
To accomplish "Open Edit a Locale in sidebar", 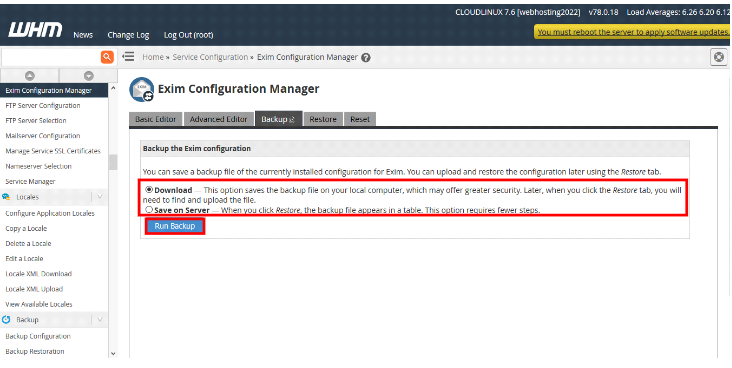I will (24, 258).
